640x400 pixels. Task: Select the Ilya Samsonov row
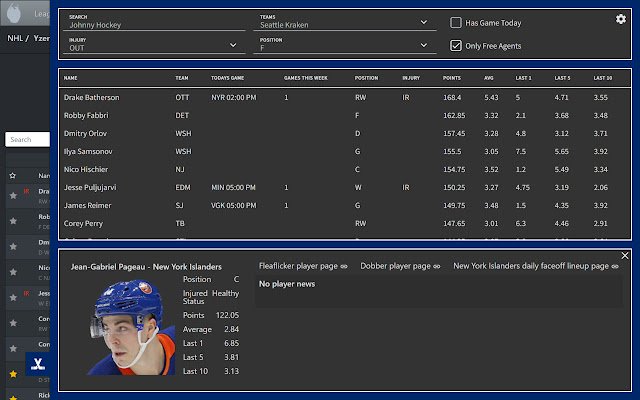[x=345, y=151]
